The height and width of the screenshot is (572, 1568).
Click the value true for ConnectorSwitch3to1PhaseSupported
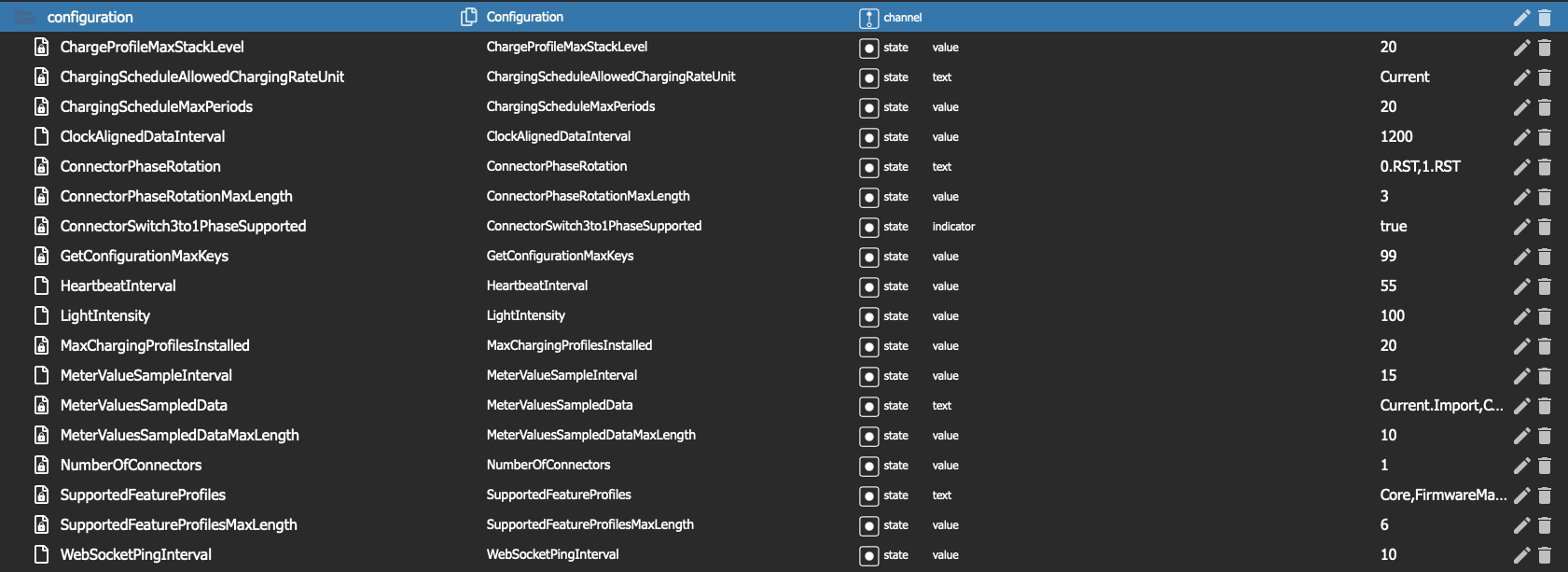pyautogui.click(x=1394, y=226)
